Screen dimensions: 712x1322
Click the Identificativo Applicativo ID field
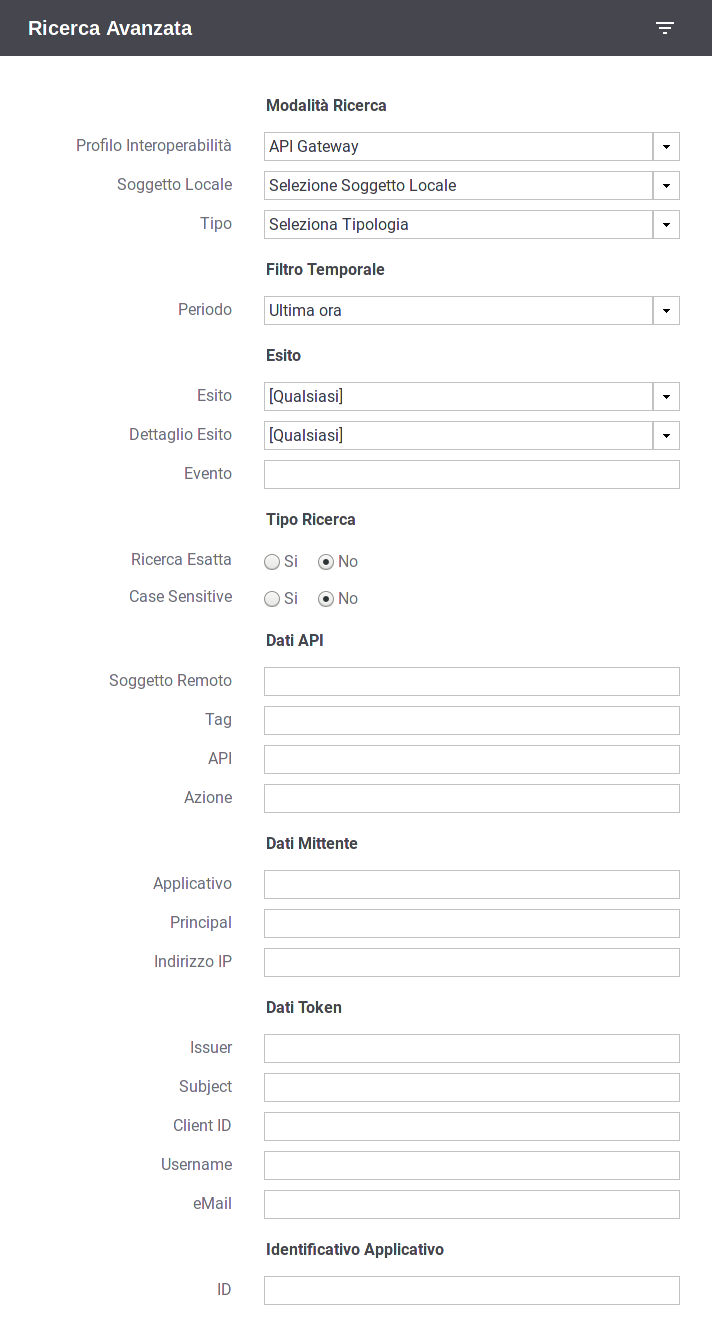tap(472, 1290)
